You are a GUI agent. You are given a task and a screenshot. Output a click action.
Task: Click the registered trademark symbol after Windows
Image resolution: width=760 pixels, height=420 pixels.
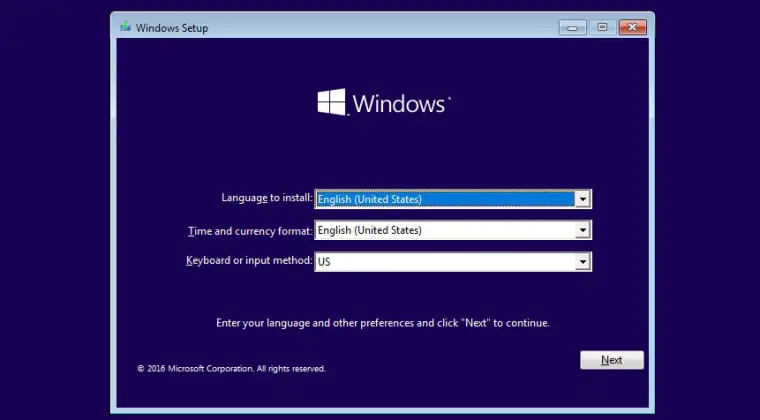click(449, 97)
